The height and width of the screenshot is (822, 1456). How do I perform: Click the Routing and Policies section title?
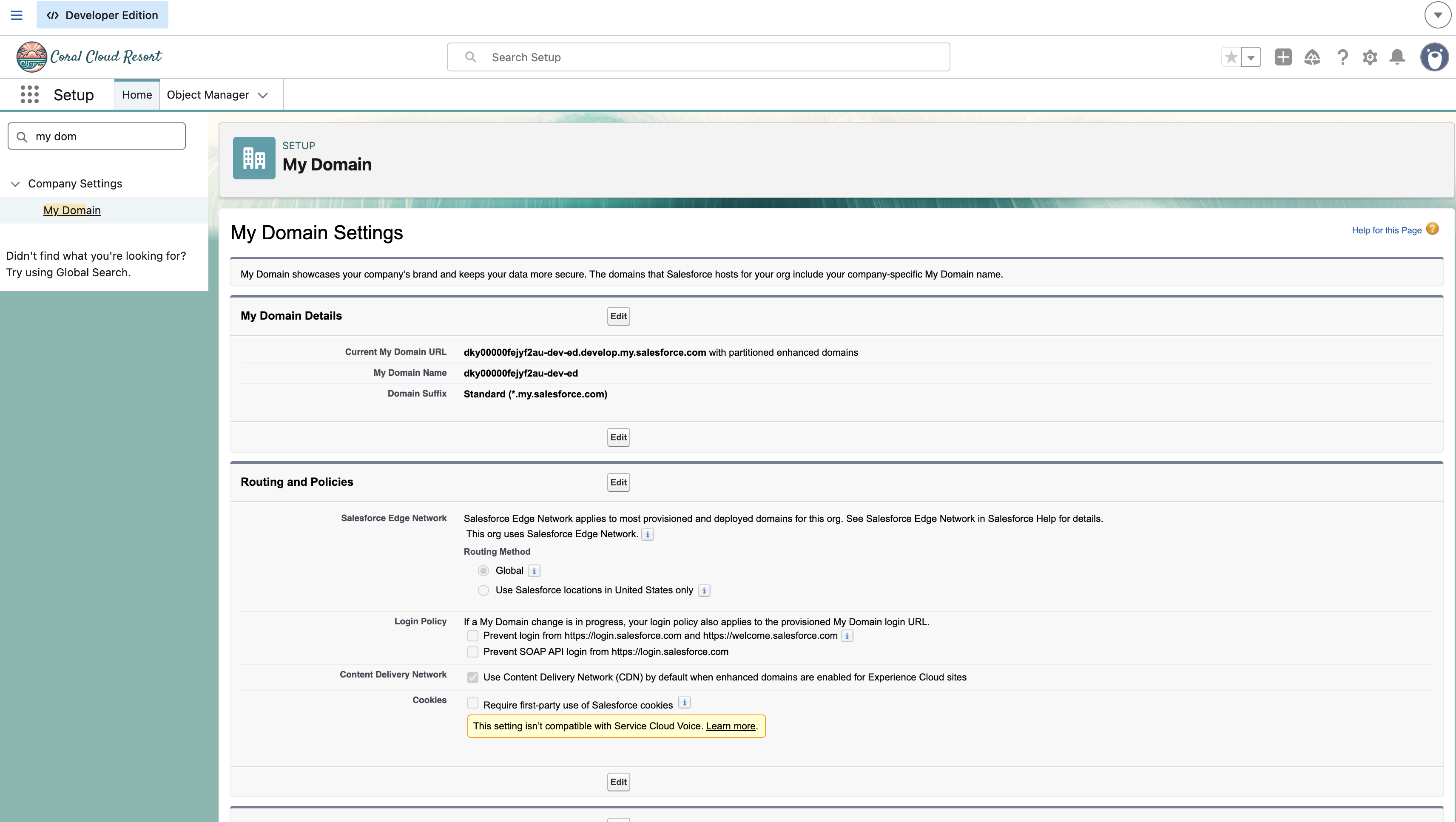[x=297, y=482]
